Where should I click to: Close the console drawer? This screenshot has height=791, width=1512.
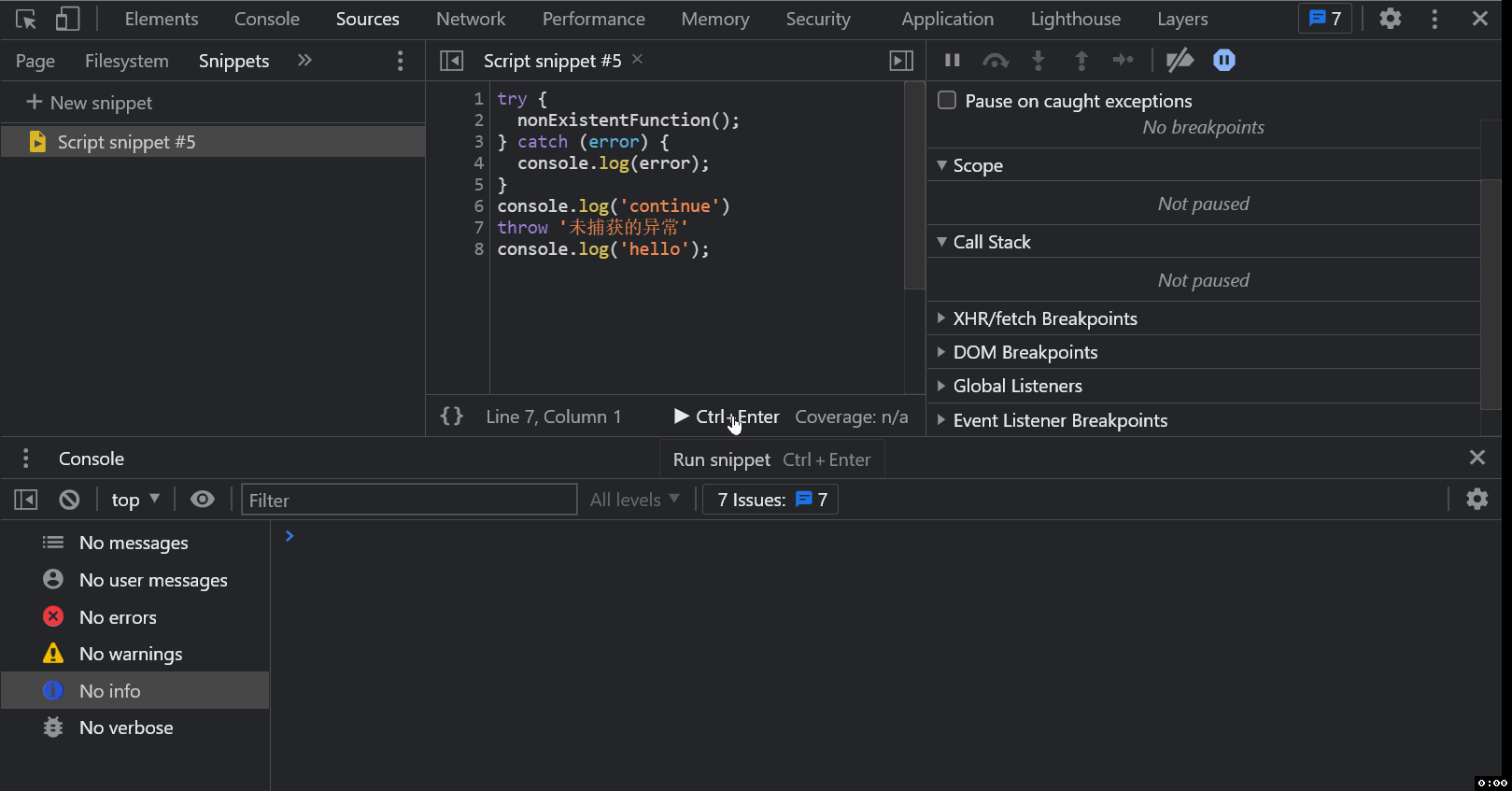(x=1477, y=458)
